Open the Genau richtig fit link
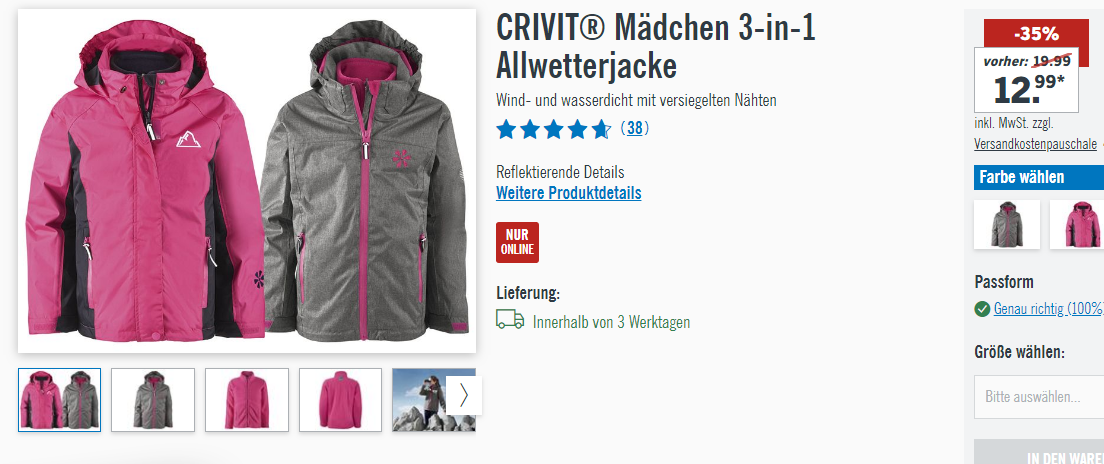The height and width of the screenshot is (464, 1104). 1048,309
